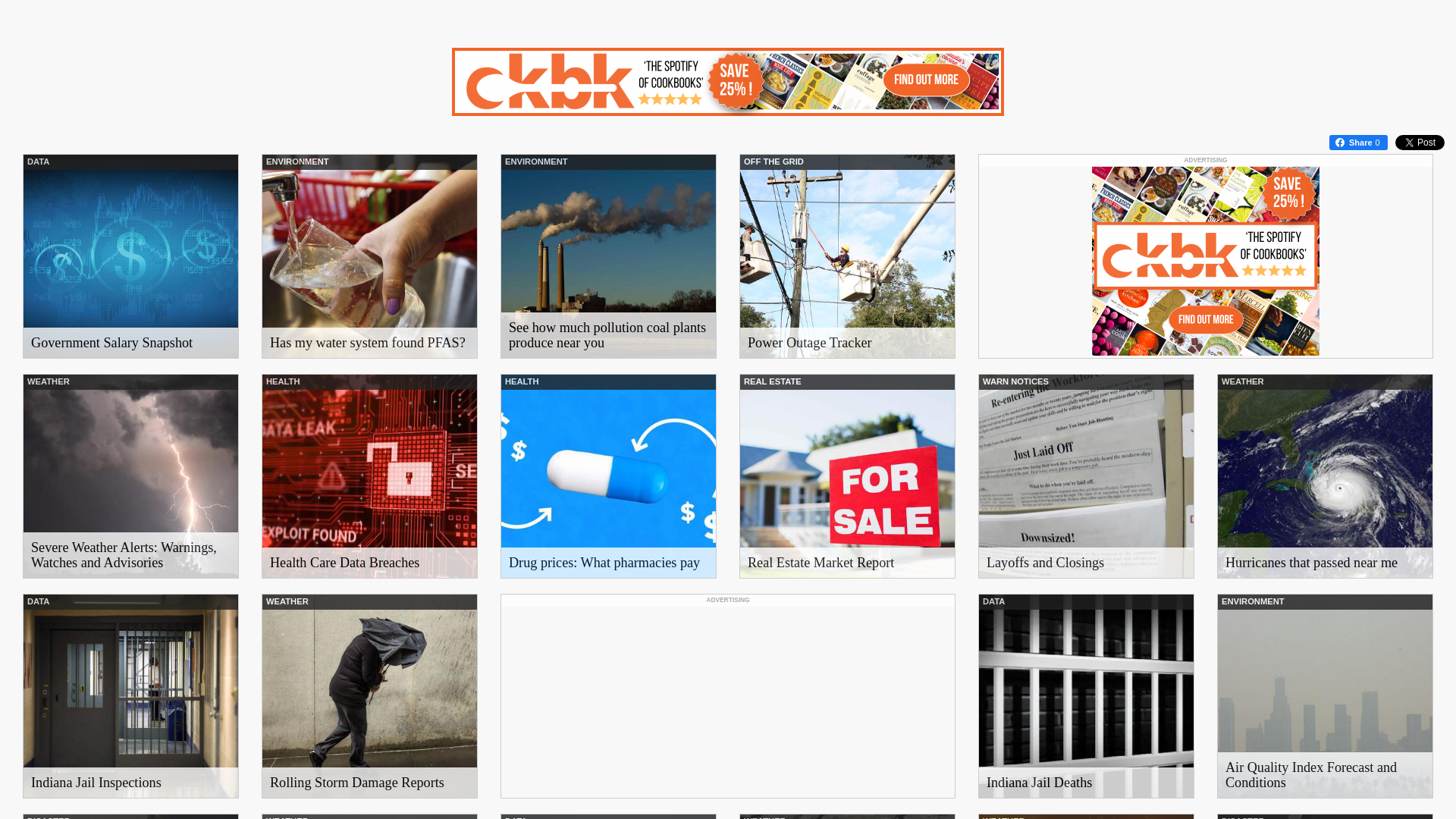Click the X Post button
The width and height of the screenshot is (1456, 819).
click(1420, 142)
